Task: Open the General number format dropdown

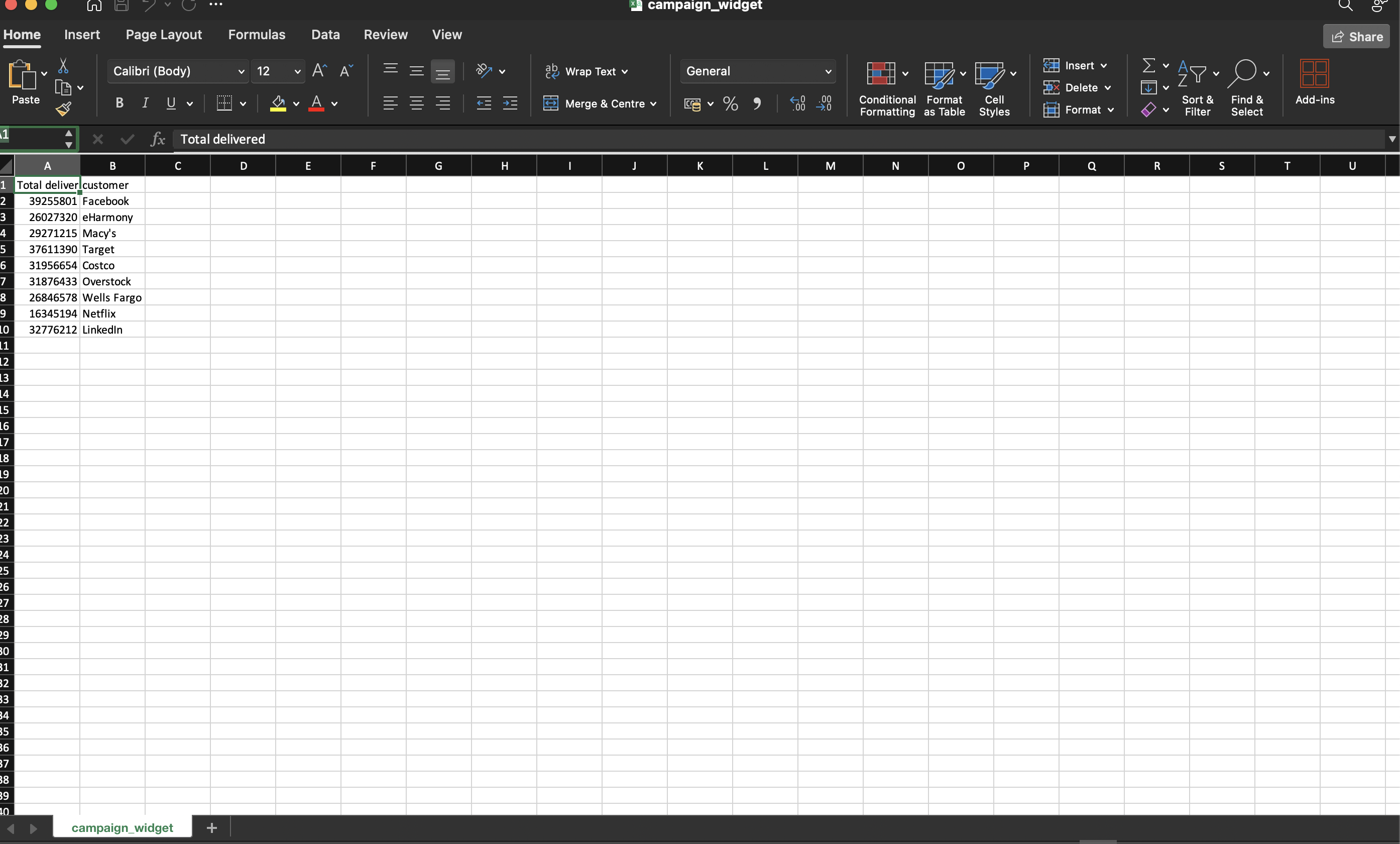Action: pos(758,71)
